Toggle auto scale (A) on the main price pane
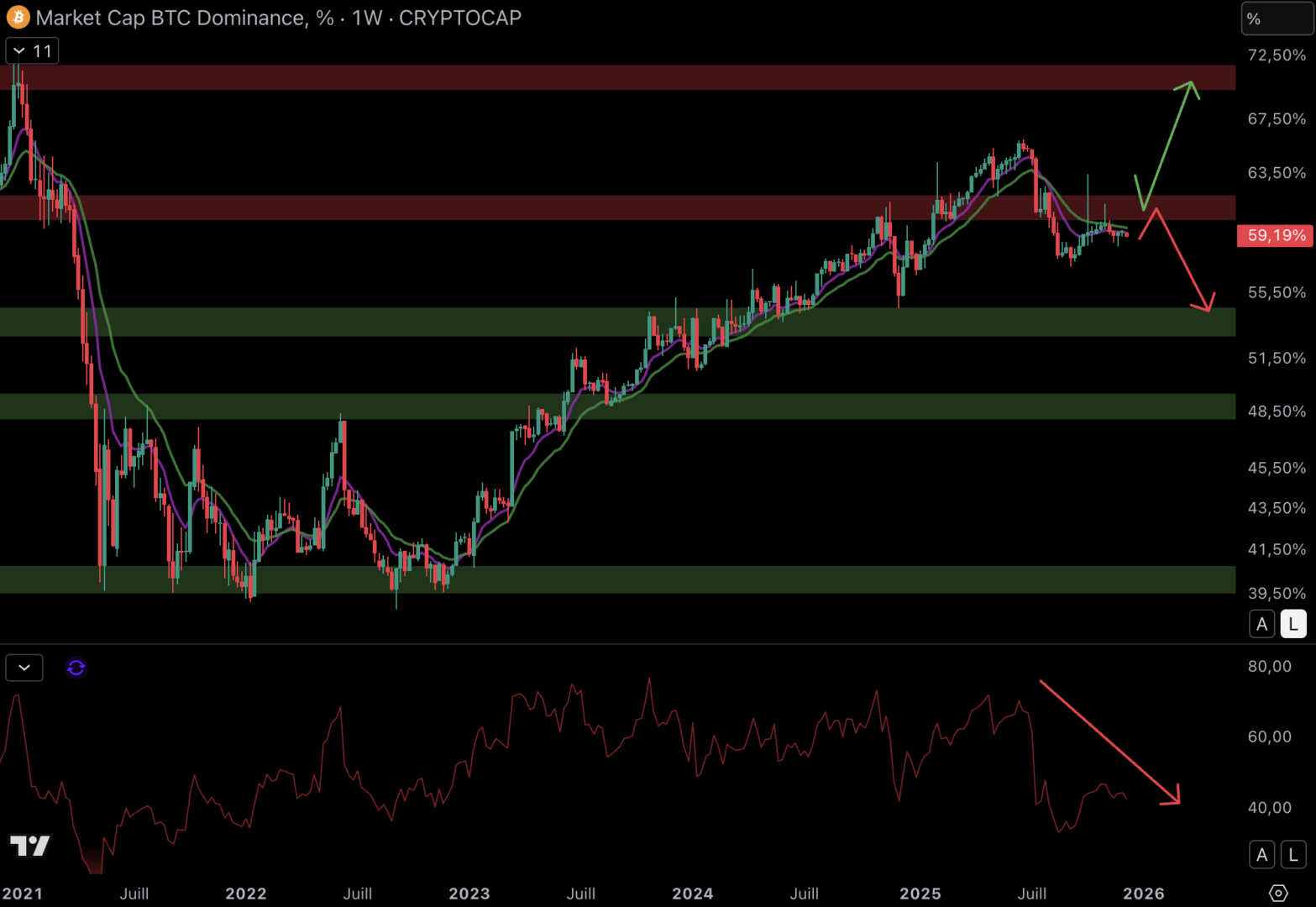1316x907 pixels. [x=1261, y=624]
